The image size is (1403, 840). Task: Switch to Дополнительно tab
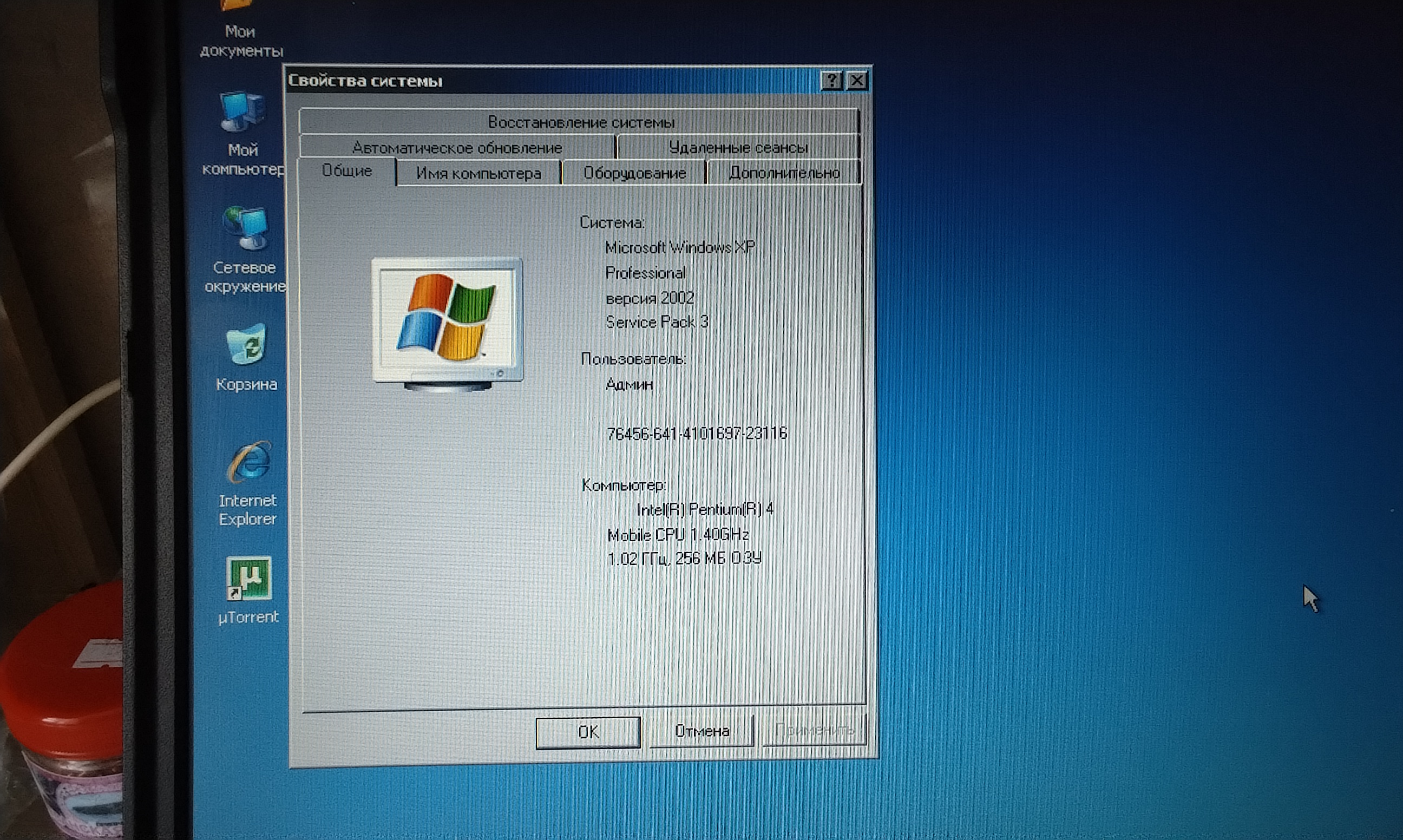point(784,173)
